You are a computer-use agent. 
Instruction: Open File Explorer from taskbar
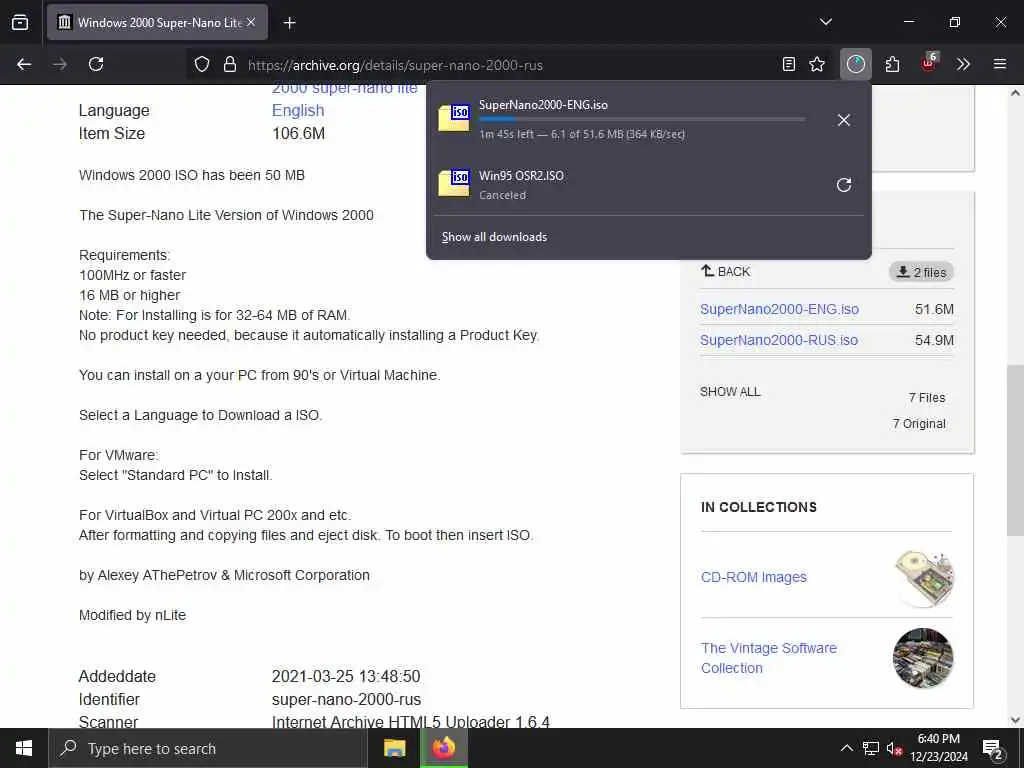click(394, 748)
